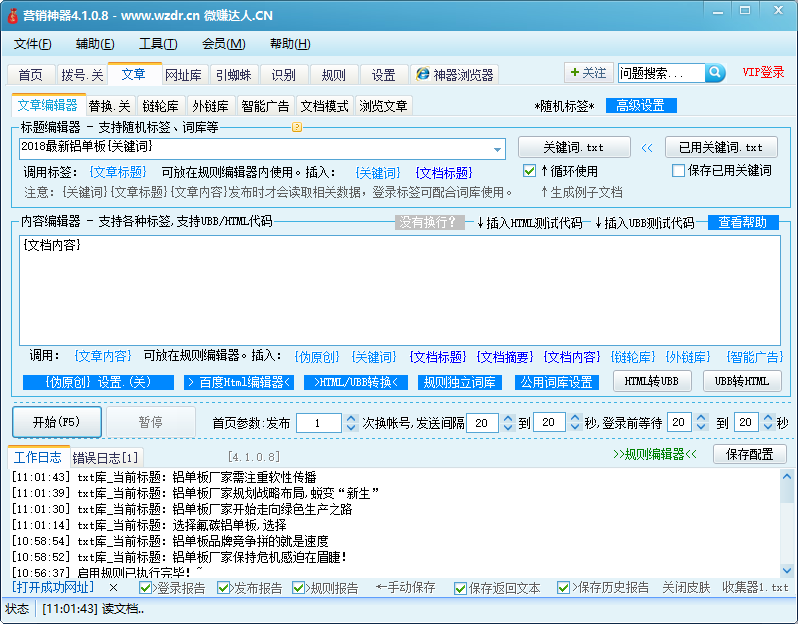Click the log scrollbar down arrow
798x624 pixels.
(787, 571)
